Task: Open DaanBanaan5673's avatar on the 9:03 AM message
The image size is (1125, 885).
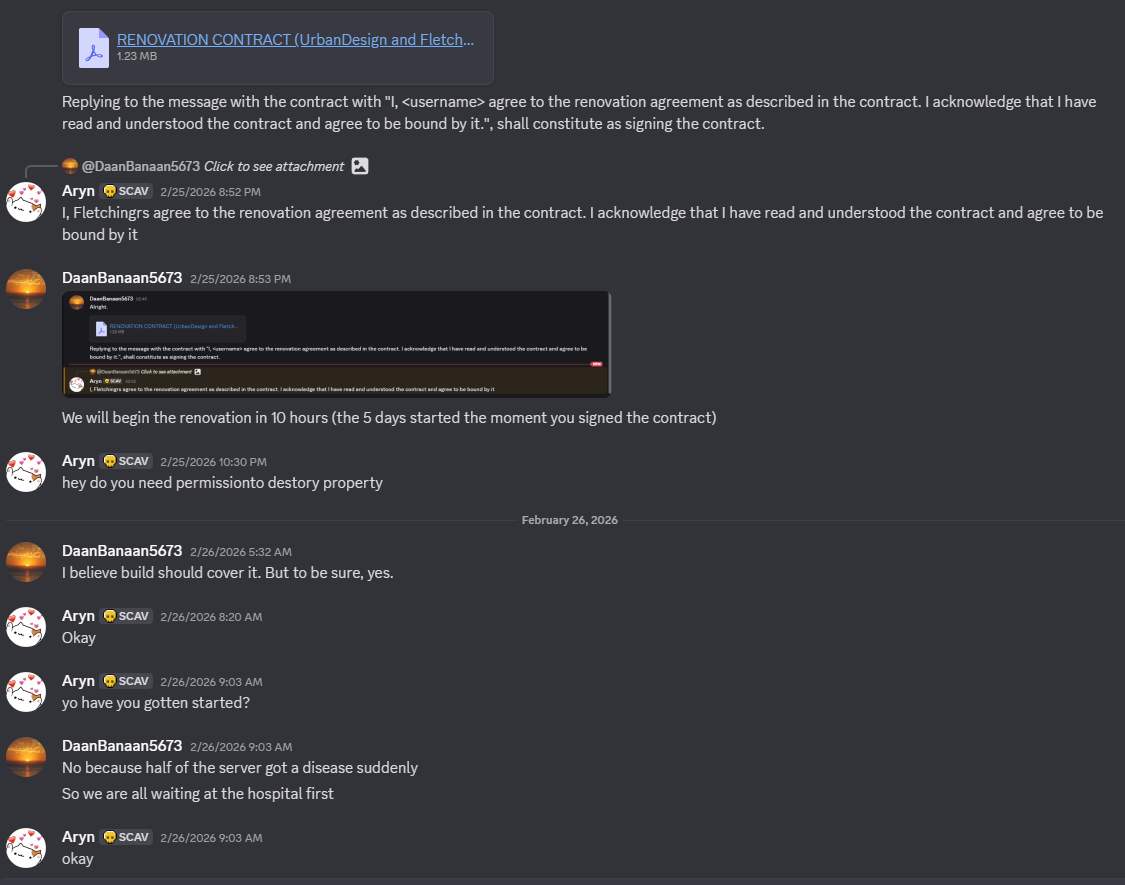Action: [x=26, y=757]
